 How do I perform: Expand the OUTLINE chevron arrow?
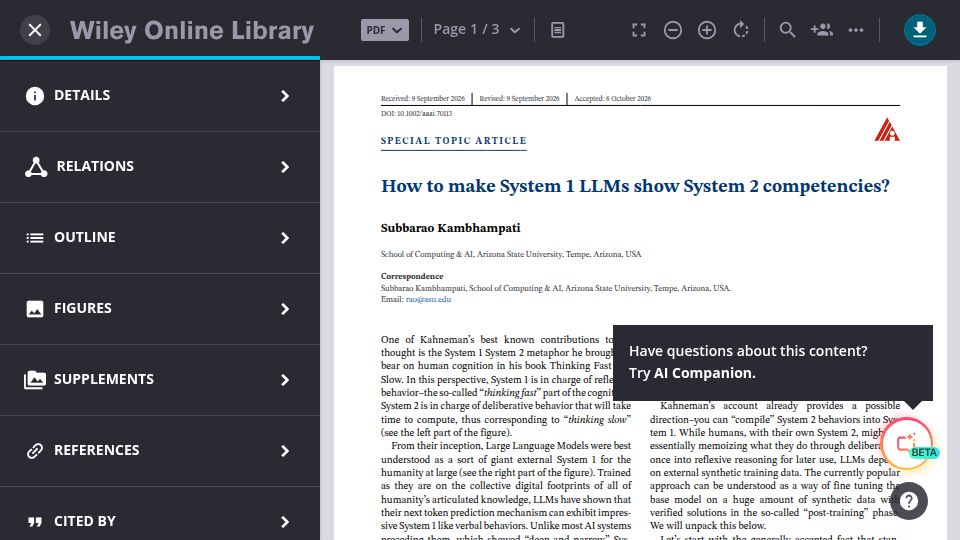(285, 238)
